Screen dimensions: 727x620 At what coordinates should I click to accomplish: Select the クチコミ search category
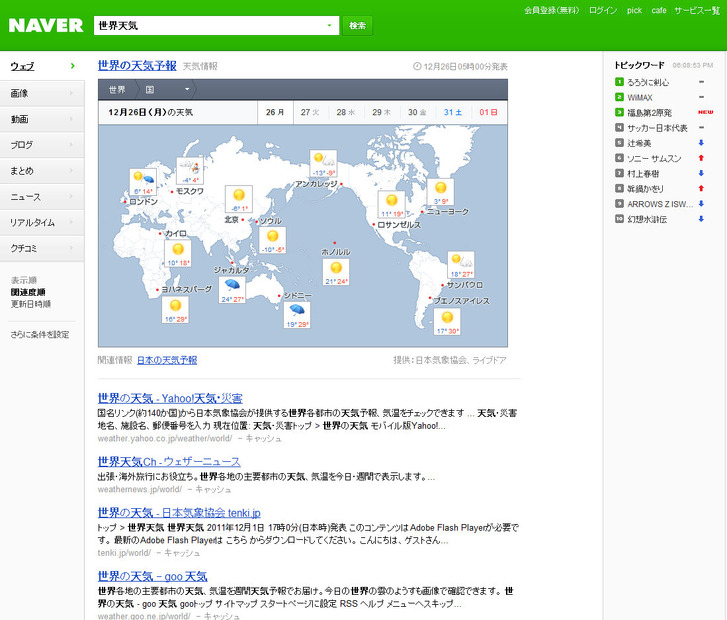[x=42, y=249]
